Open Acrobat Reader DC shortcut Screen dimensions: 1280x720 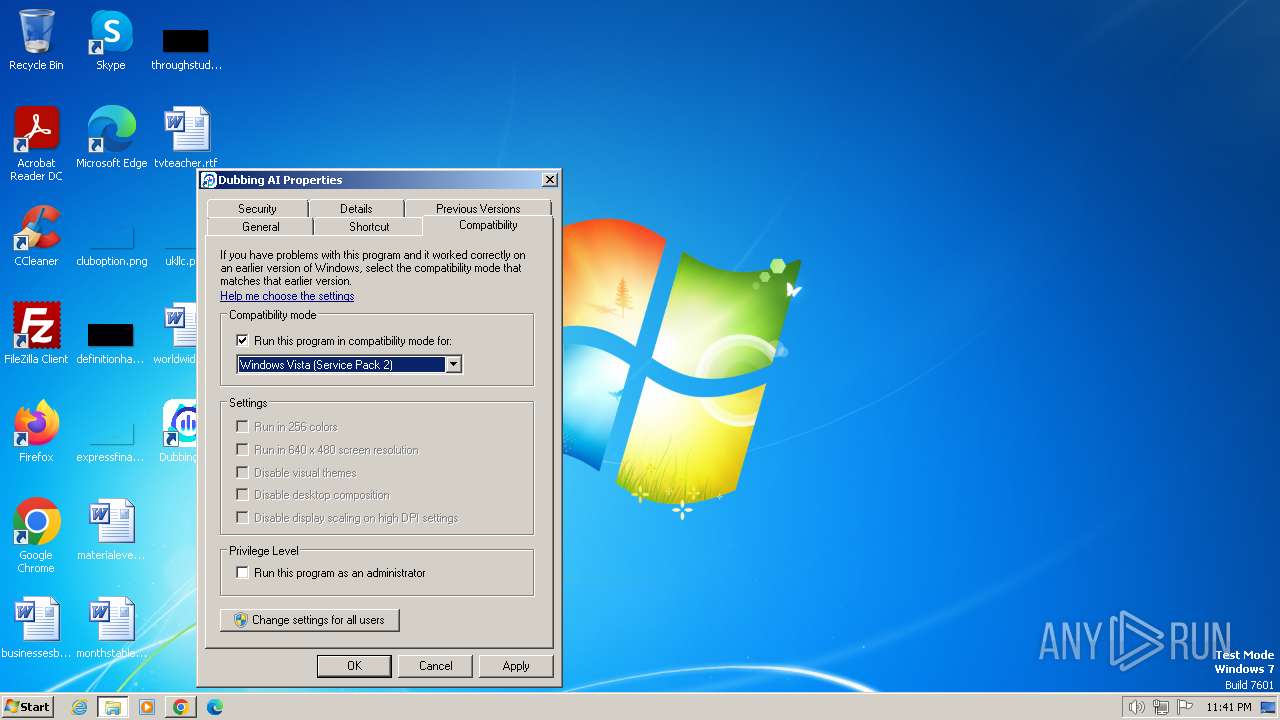tap(36, 144)
